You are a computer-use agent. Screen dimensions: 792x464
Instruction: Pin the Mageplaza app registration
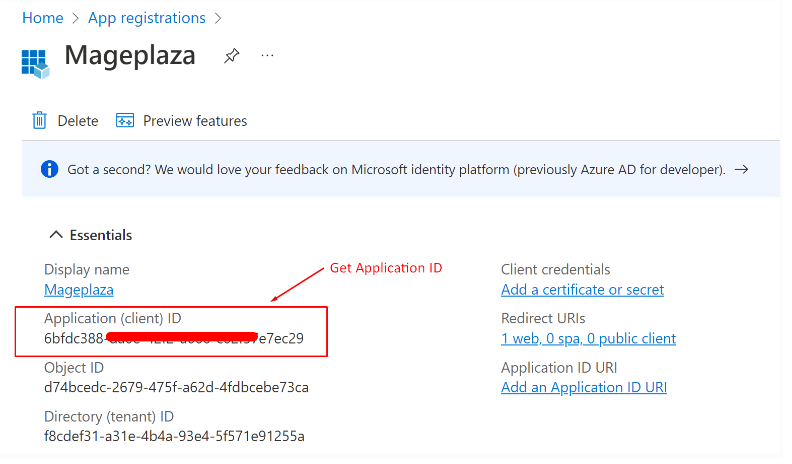tap(231, 56)
